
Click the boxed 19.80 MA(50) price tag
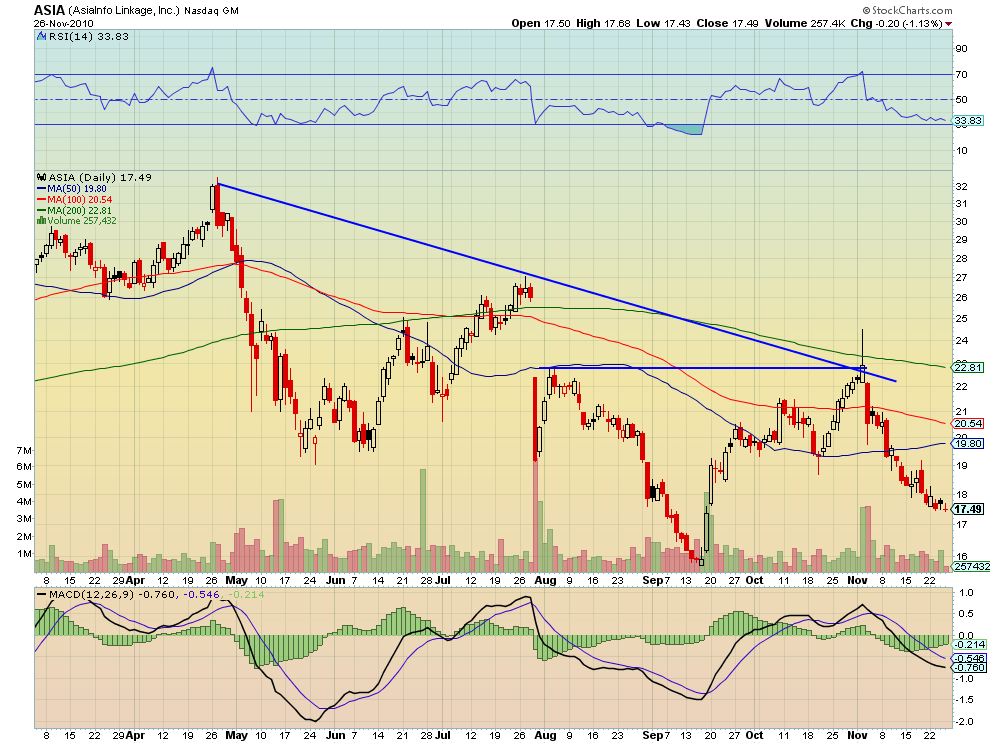point(968,444)
